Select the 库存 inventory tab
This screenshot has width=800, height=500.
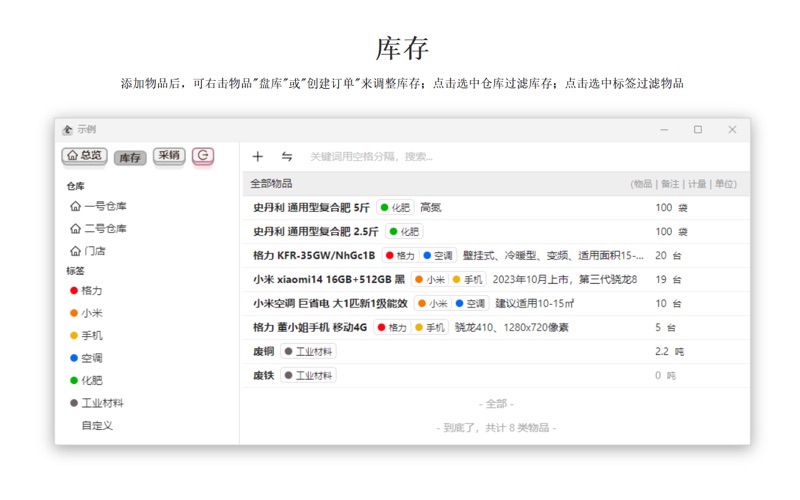pos(129,157)
